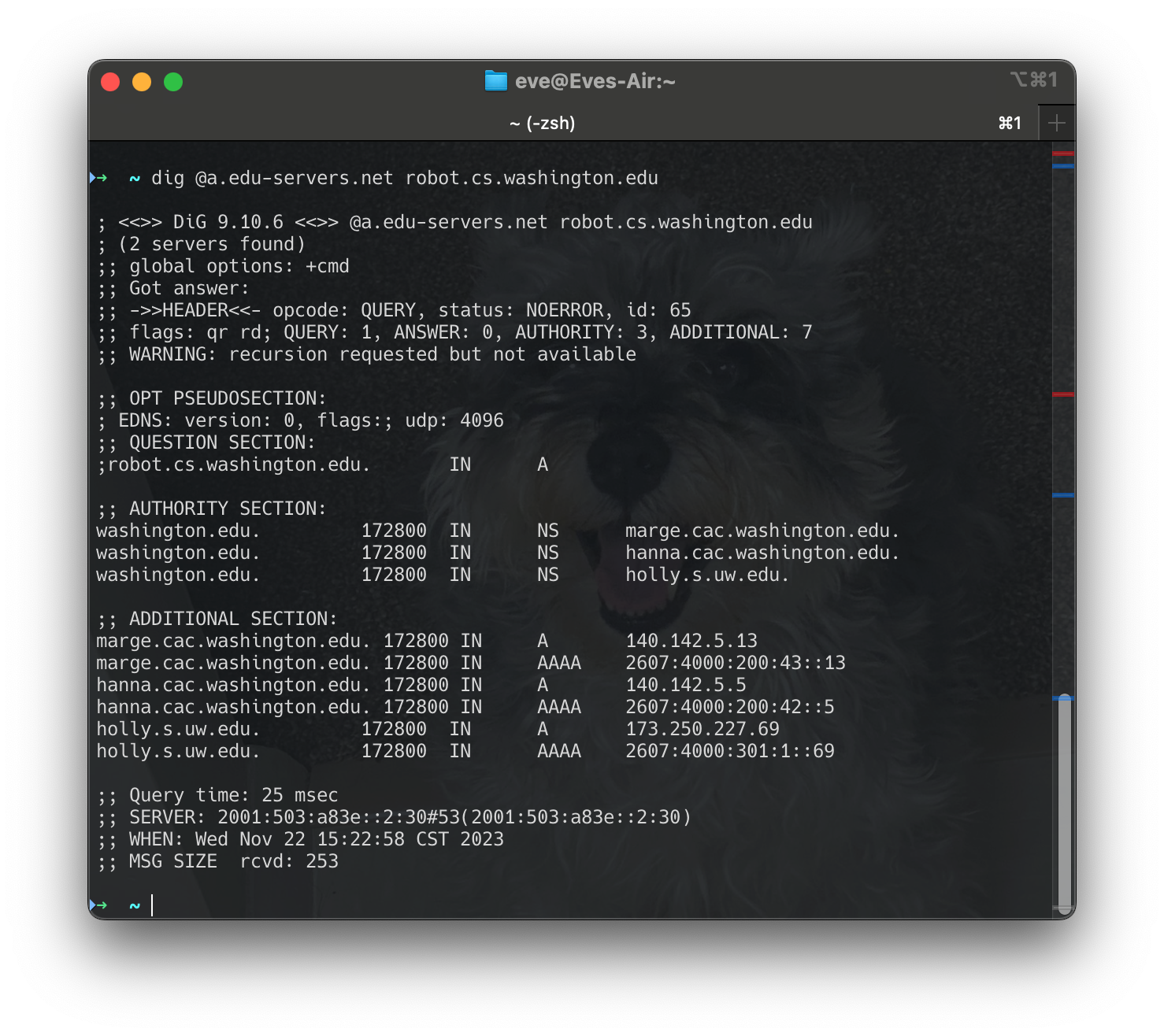Click the ⌘1 shortcut badge on the tab
1164x1036 pixels.
click(x=1009, y=122)
